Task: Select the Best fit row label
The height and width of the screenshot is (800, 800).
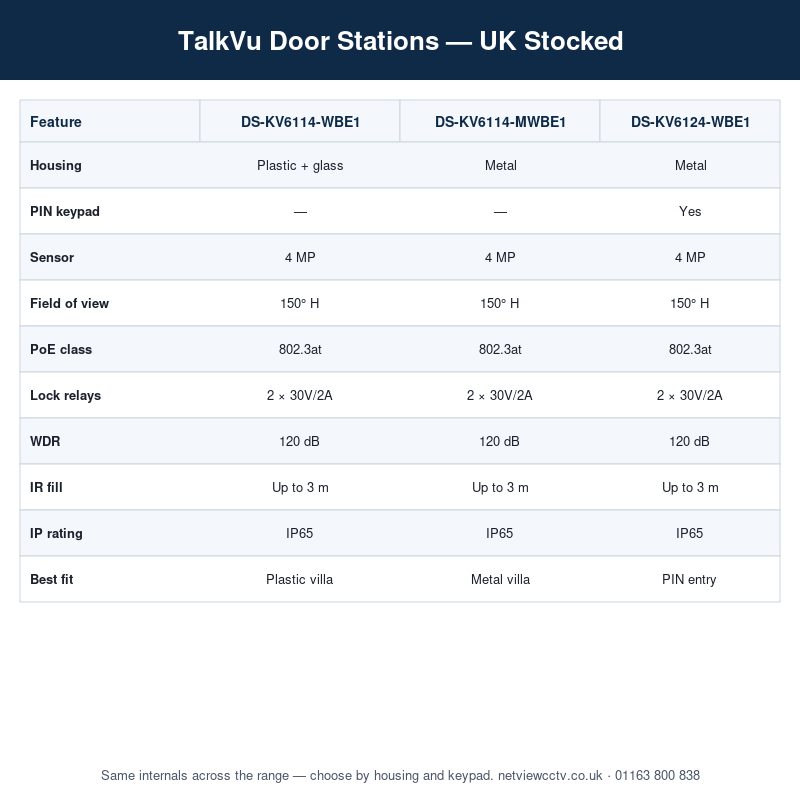Action: coord(52,579)
